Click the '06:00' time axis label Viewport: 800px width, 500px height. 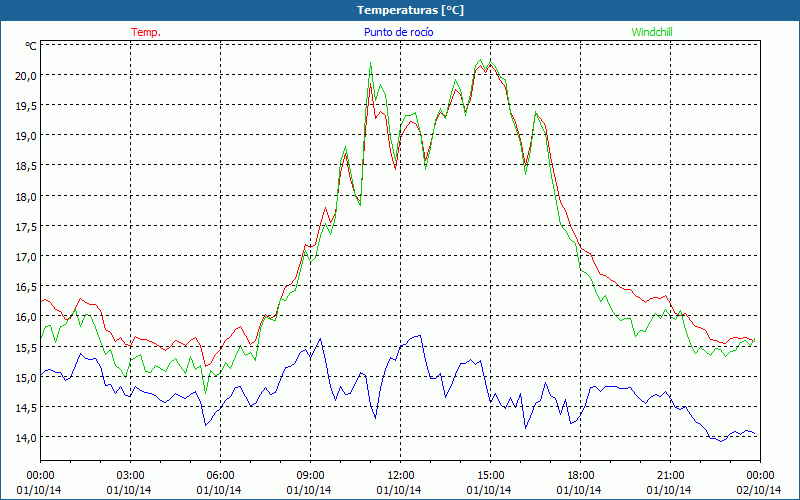[220, 476]
